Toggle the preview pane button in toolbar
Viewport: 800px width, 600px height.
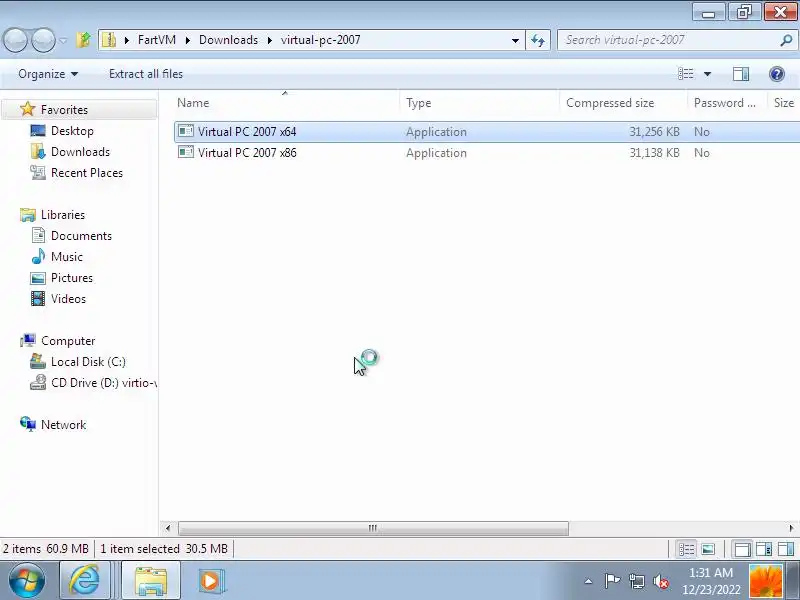tap(741, 74)
